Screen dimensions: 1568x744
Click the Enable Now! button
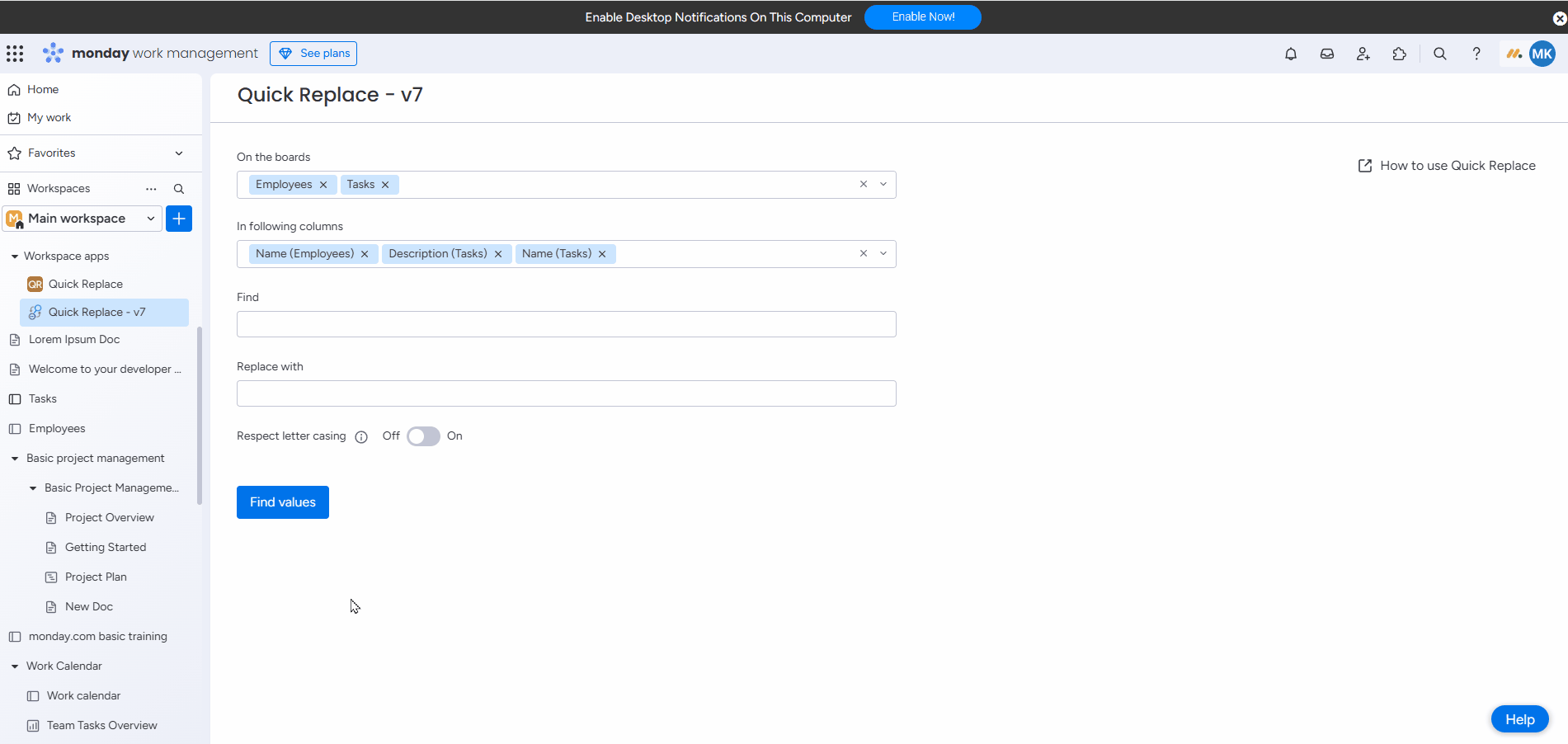(923, 17)
